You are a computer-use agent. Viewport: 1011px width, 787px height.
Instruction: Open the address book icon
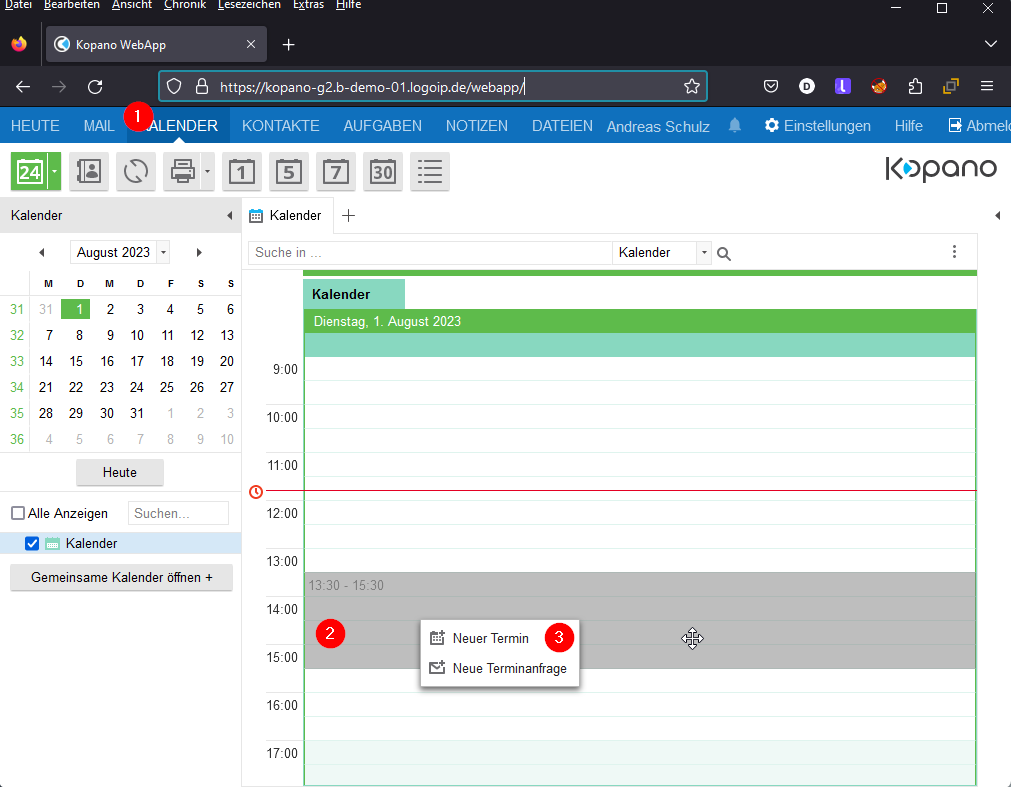[x=89, y=172]
